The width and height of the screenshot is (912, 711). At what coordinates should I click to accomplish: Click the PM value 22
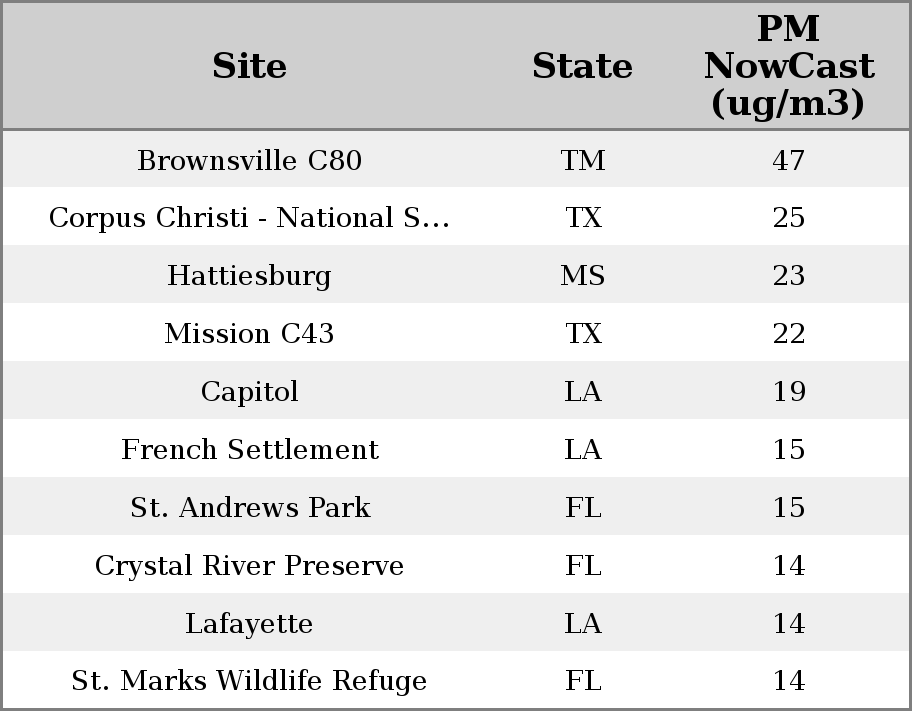click(788, 334)
